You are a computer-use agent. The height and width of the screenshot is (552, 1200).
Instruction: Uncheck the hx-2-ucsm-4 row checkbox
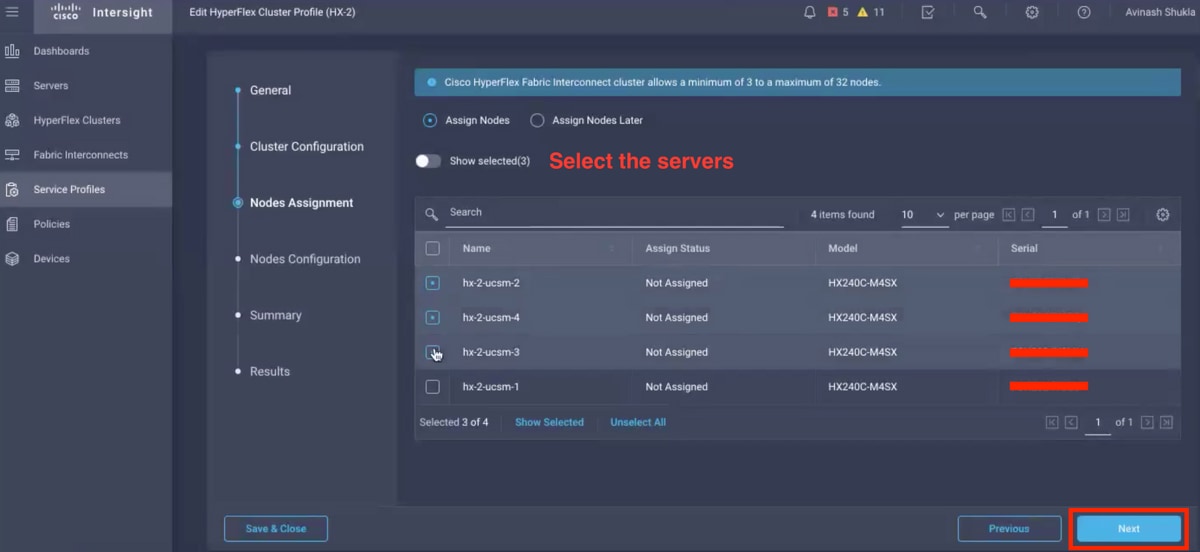(433, 318)
